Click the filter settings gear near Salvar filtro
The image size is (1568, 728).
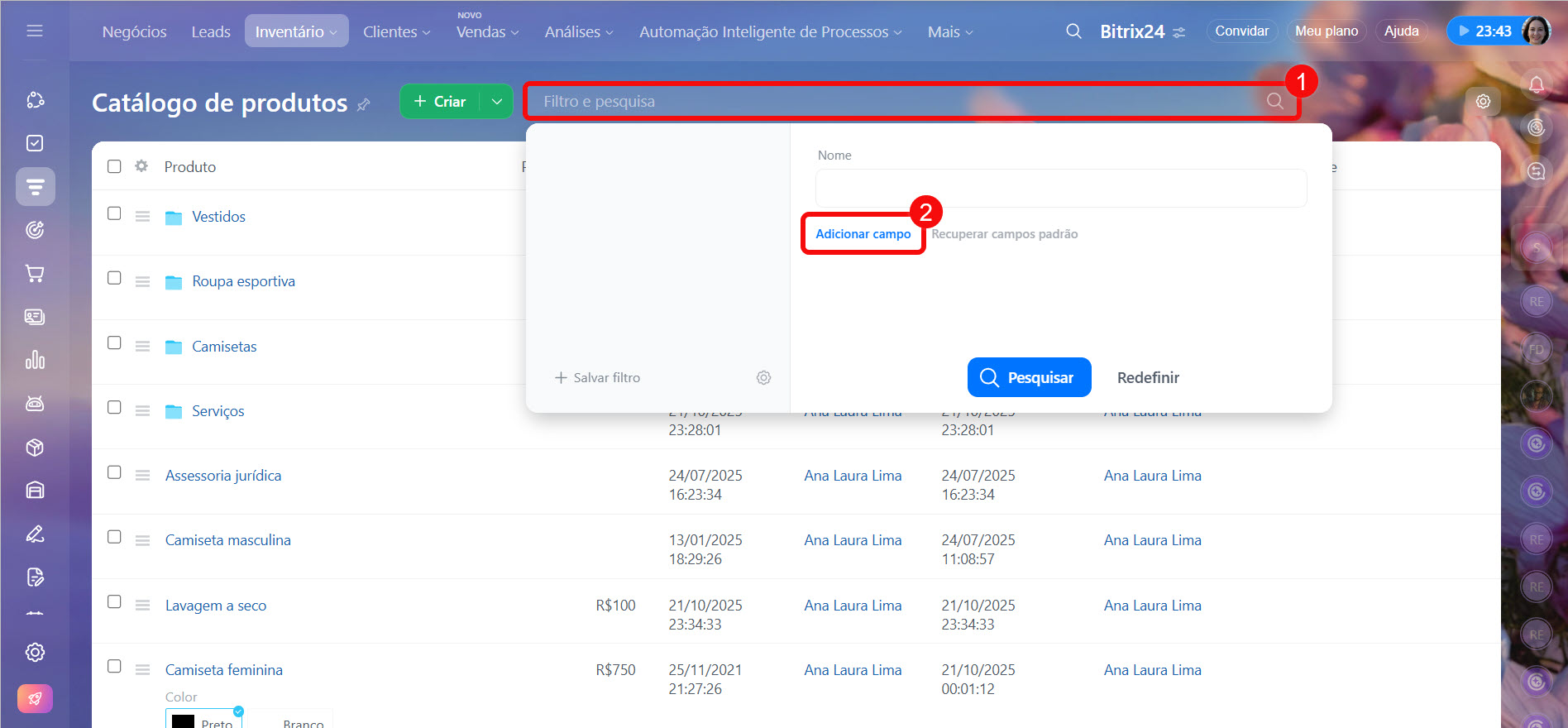tap(763, 377)
